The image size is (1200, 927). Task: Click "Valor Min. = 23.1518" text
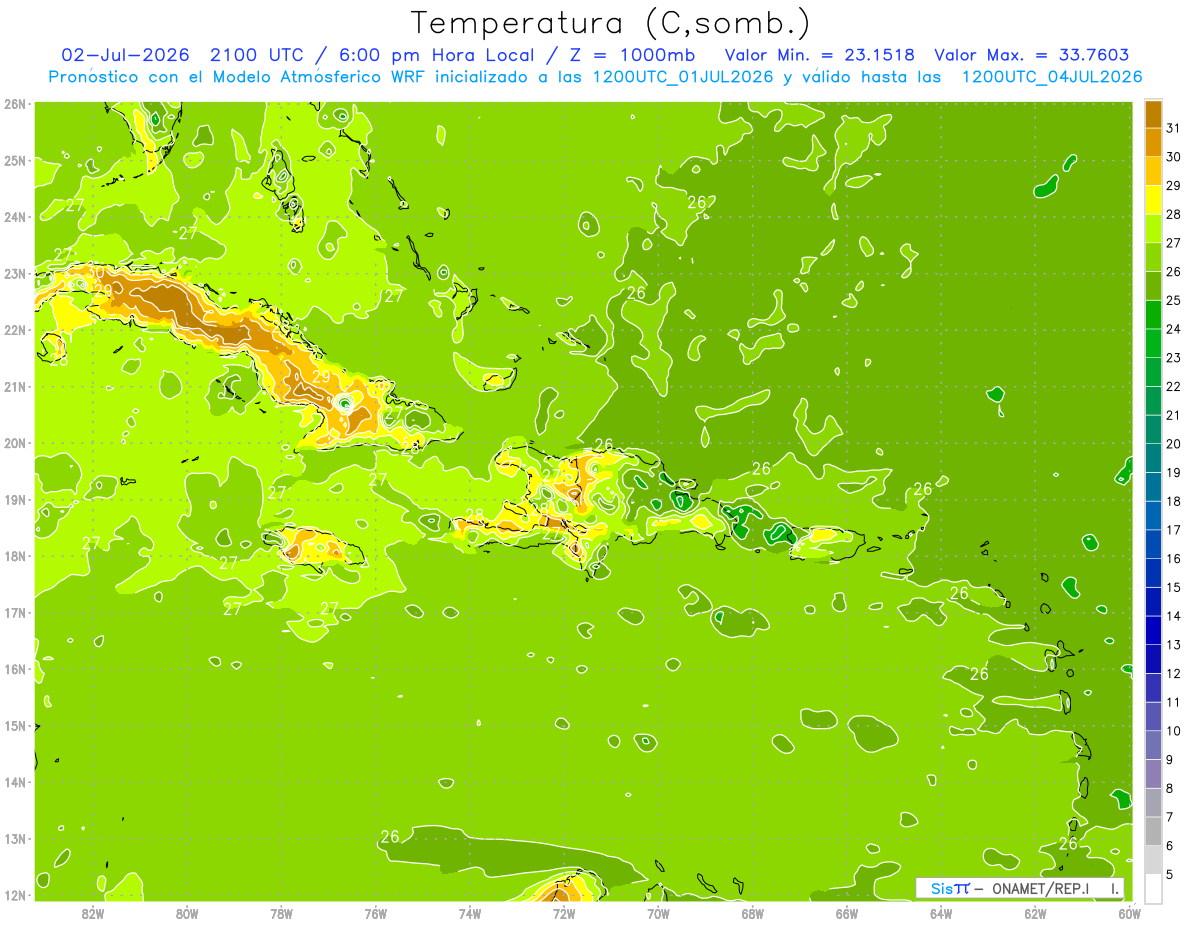click(x=820, y=55)
